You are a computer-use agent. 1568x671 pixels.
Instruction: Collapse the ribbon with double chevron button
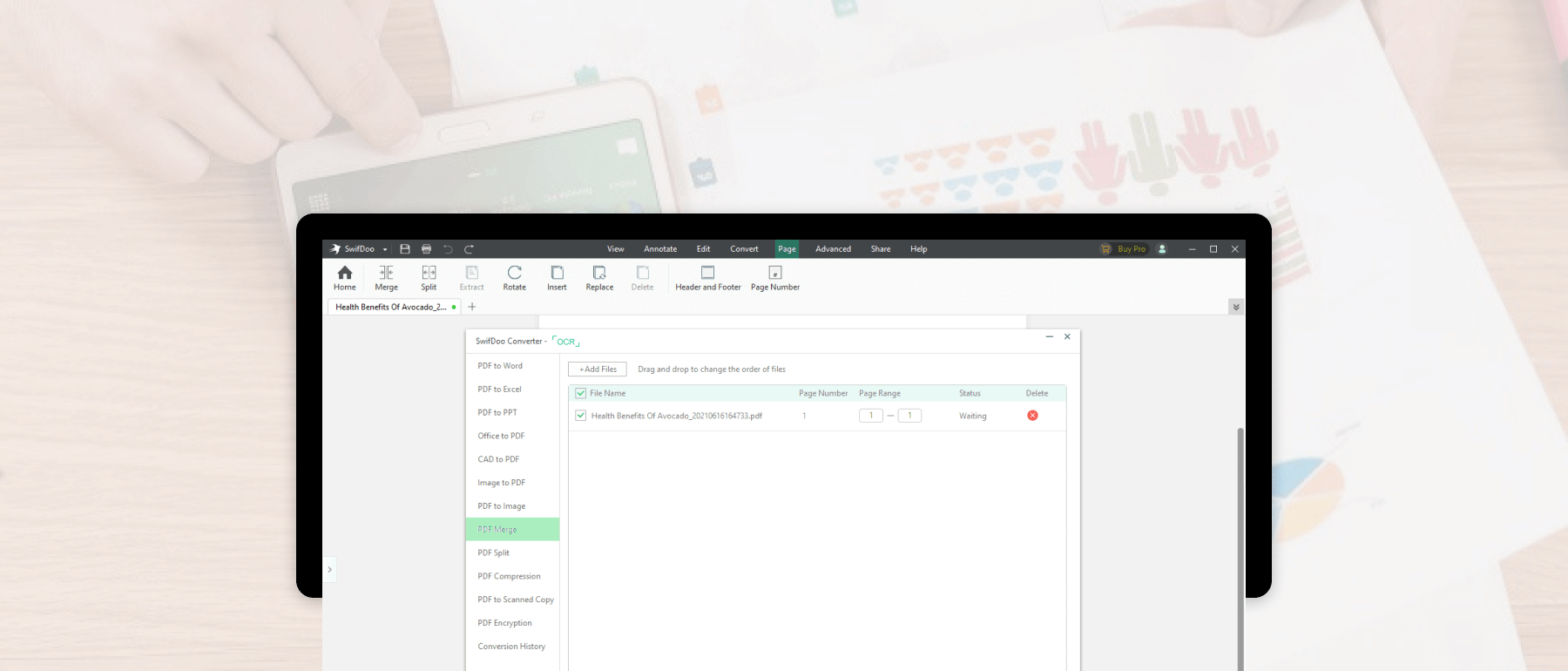coord(1236,307)
